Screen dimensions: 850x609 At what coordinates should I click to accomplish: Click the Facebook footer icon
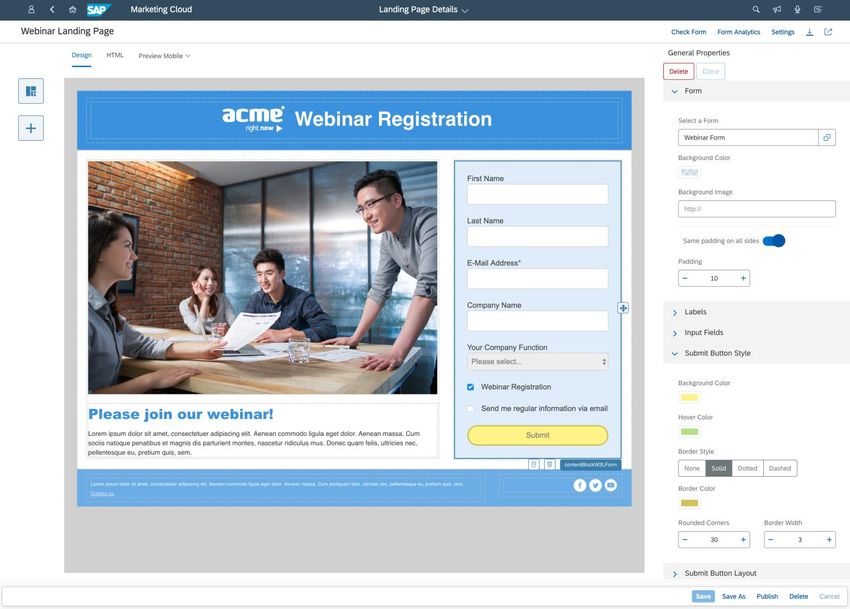(x=579, y=485)
